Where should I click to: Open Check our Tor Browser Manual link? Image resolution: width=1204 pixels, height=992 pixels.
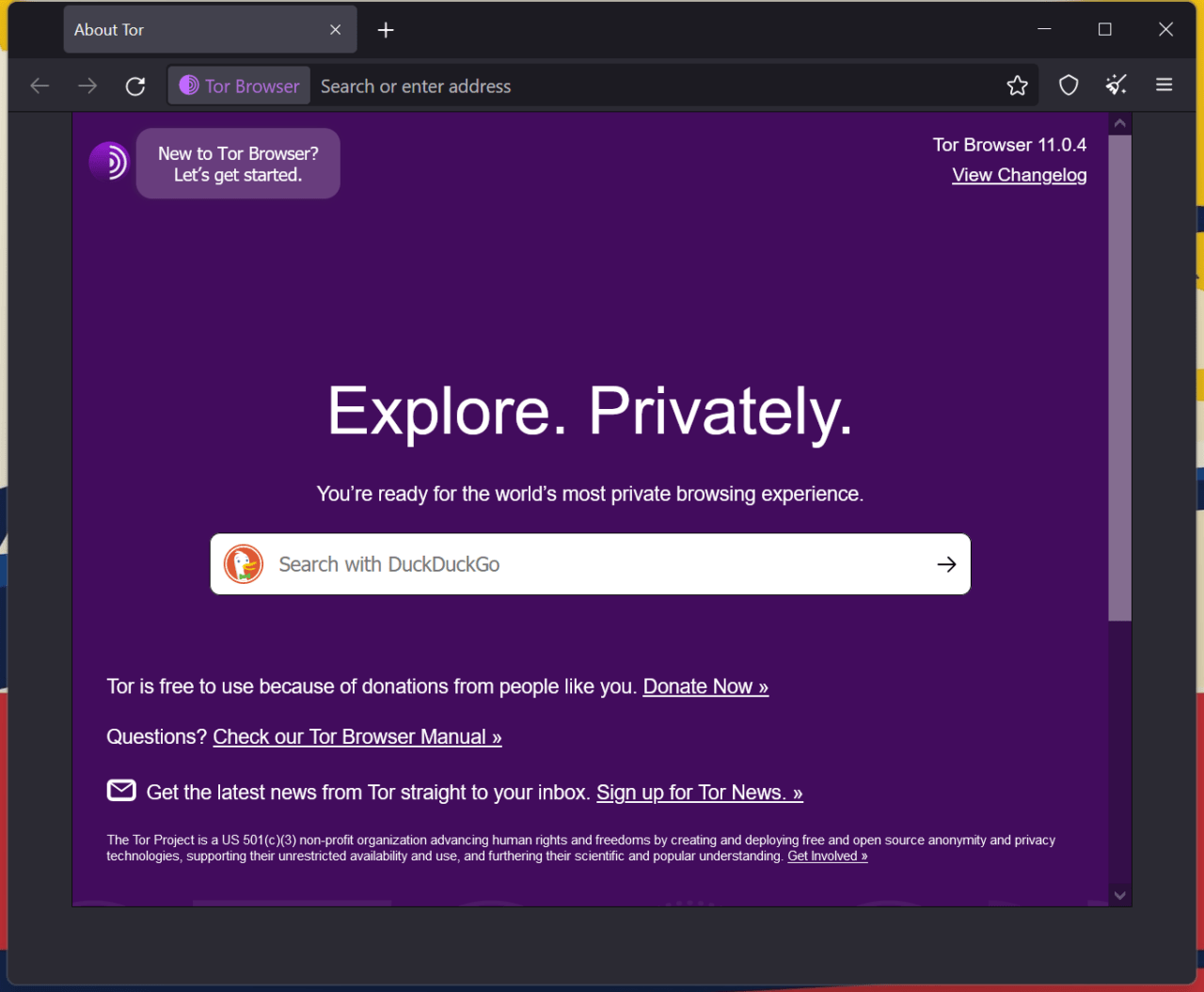pos(357,737)
